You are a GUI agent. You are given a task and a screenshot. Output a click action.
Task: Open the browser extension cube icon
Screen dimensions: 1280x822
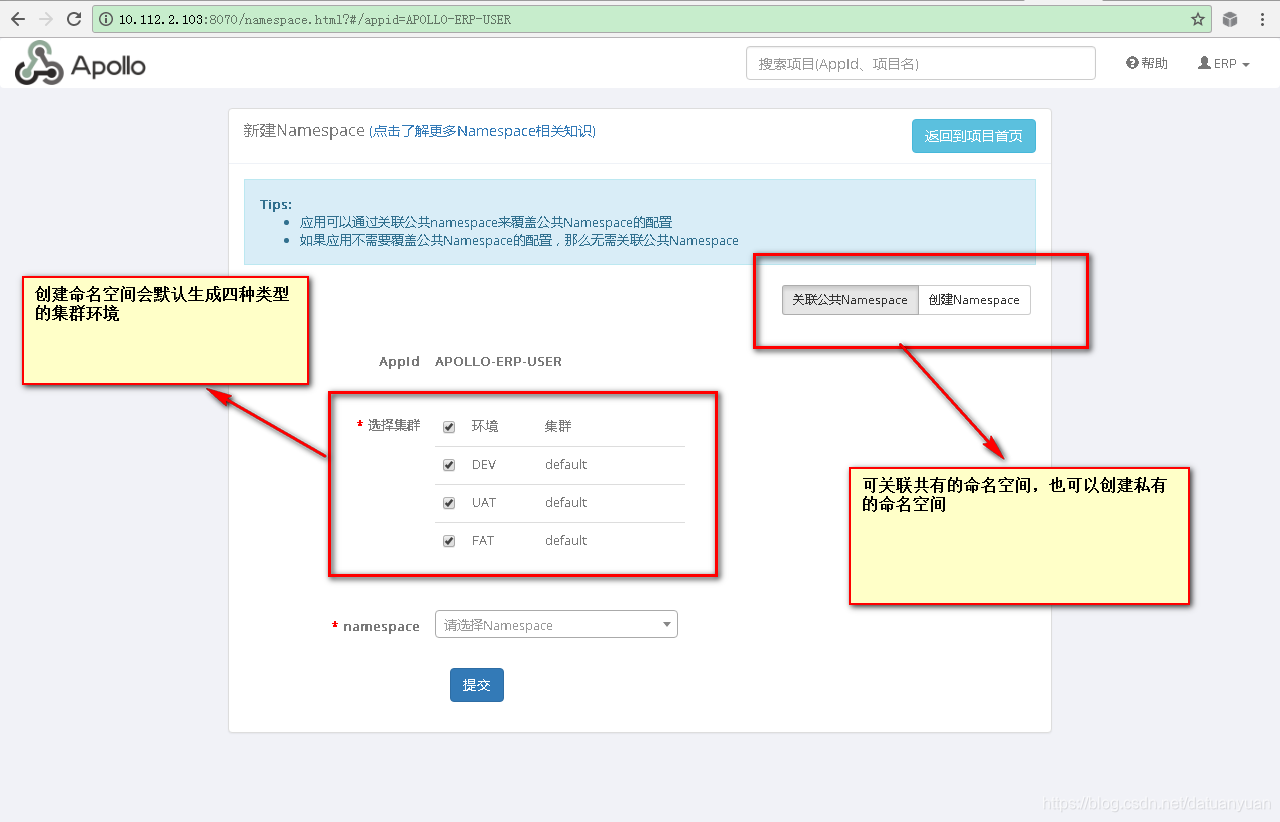tap(1231, 19)
